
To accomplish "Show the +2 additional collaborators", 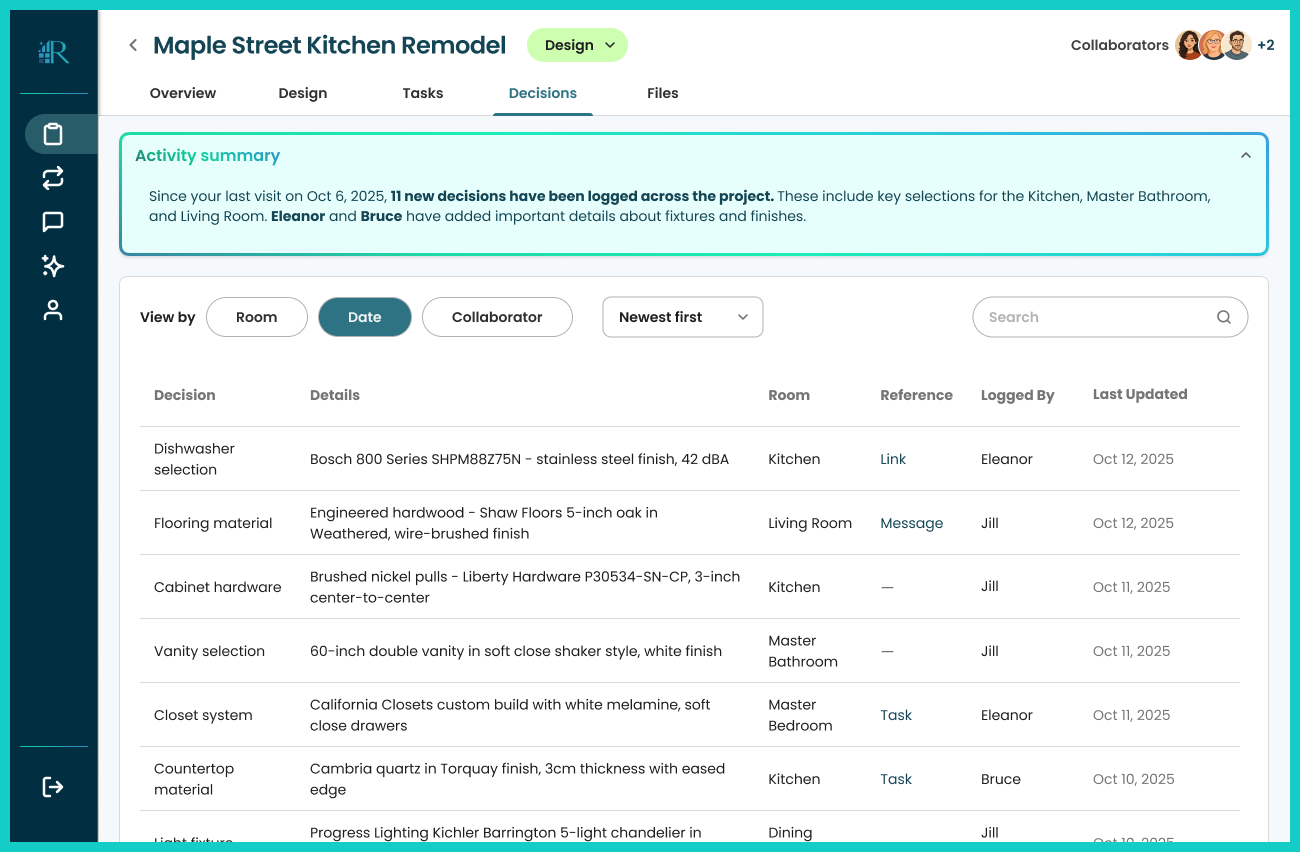I will [1266, 45].
